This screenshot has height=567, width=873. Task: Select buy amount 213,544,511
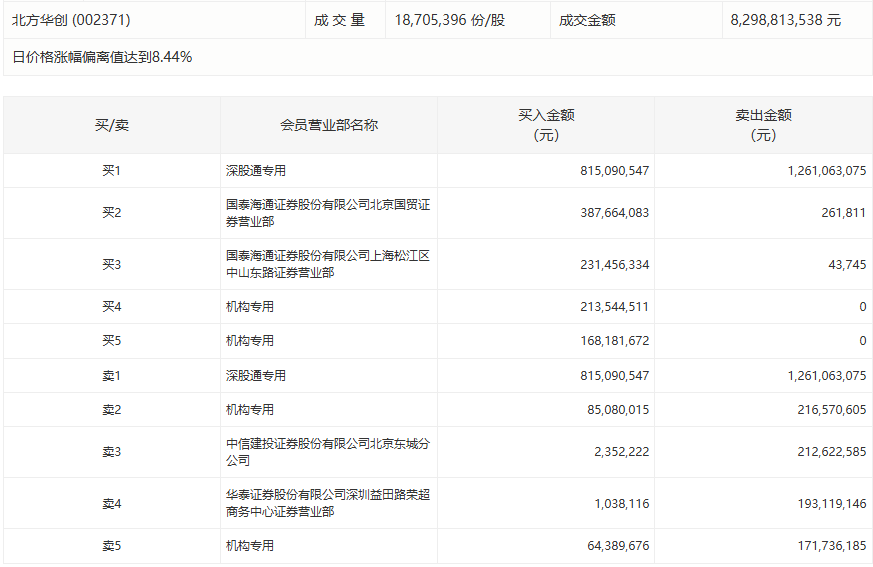[x=615, y=306]
